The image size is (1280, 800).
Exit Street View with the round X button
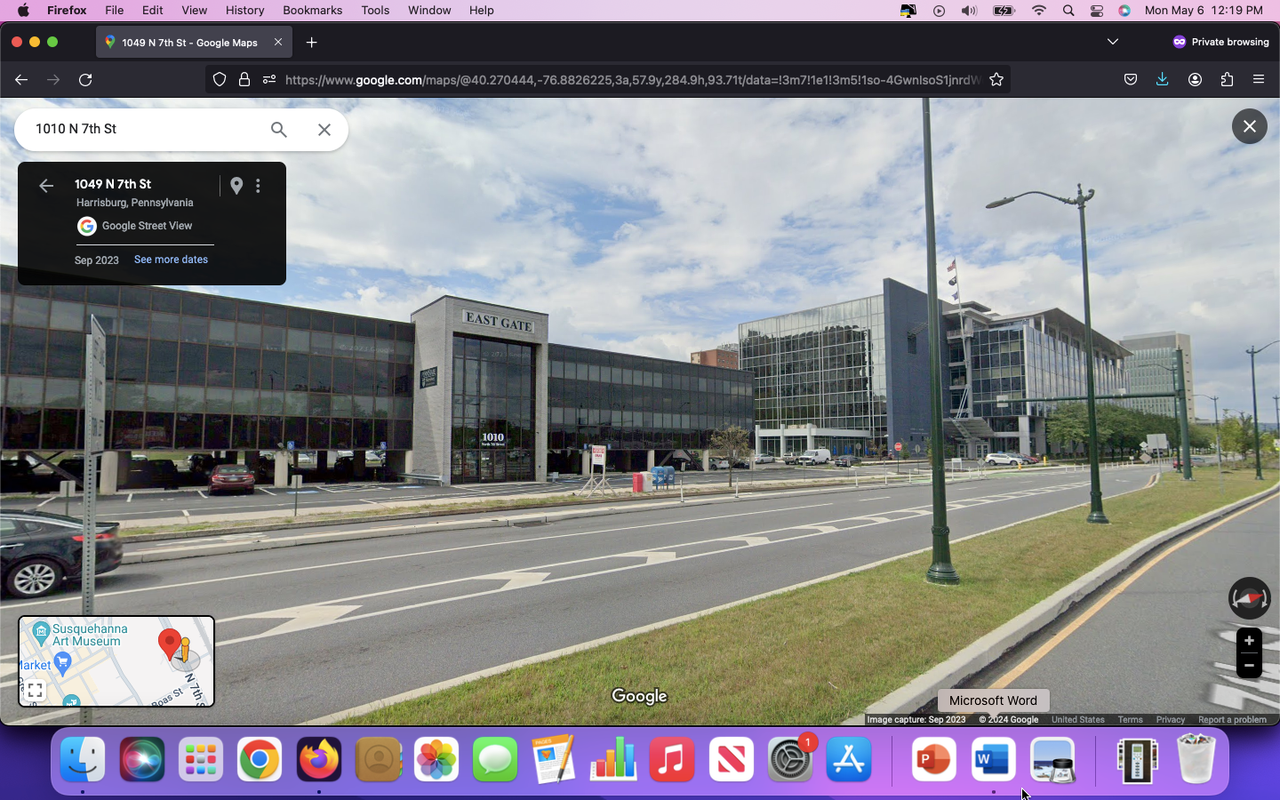[x=1249, y=126]
